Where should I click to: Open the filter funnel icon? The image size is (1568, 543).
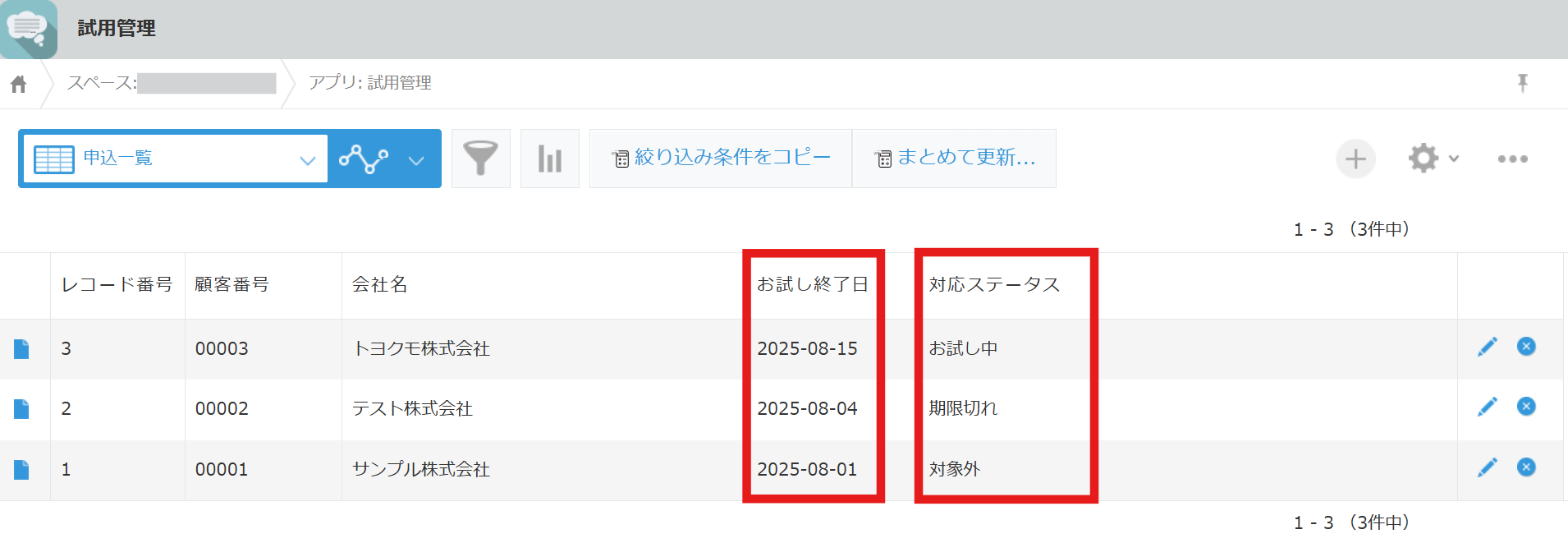pyautogui.click(x=480, y=159)
